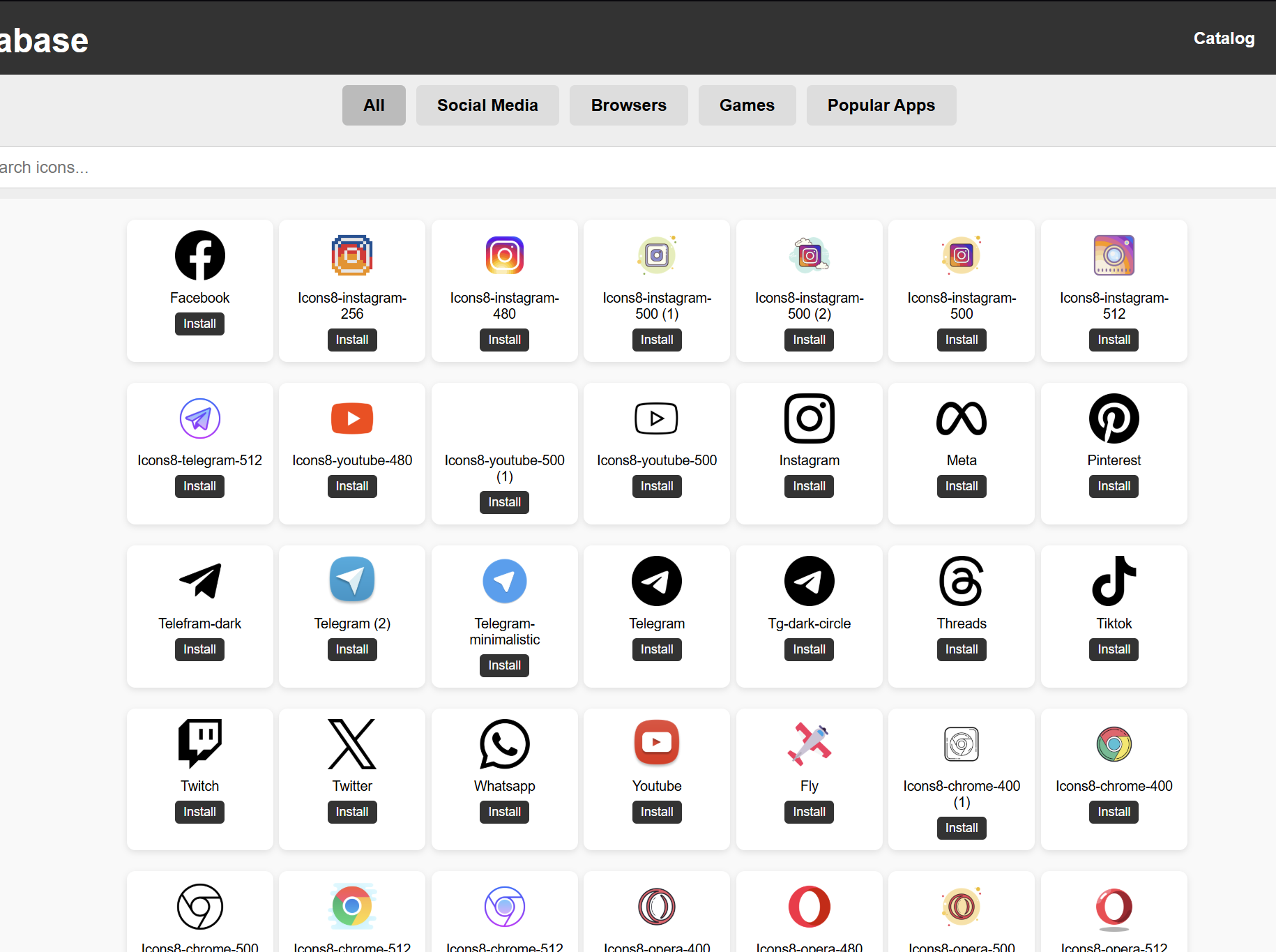This screenshot has width=1276, height=952.
Task: Install the Tiktok icon
Action: 1114,649
